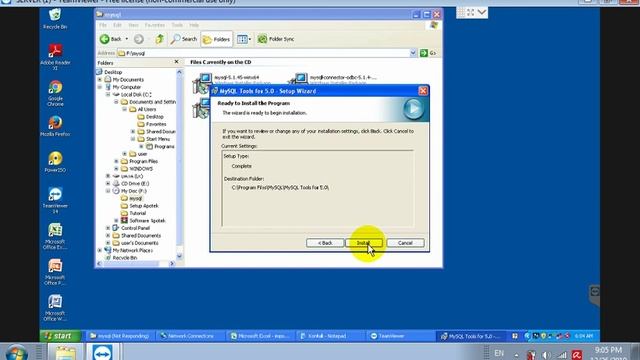This screenshot has width=640, height=360.
Task: Open the Help menu in Explorer
Action: click(194, 25)
